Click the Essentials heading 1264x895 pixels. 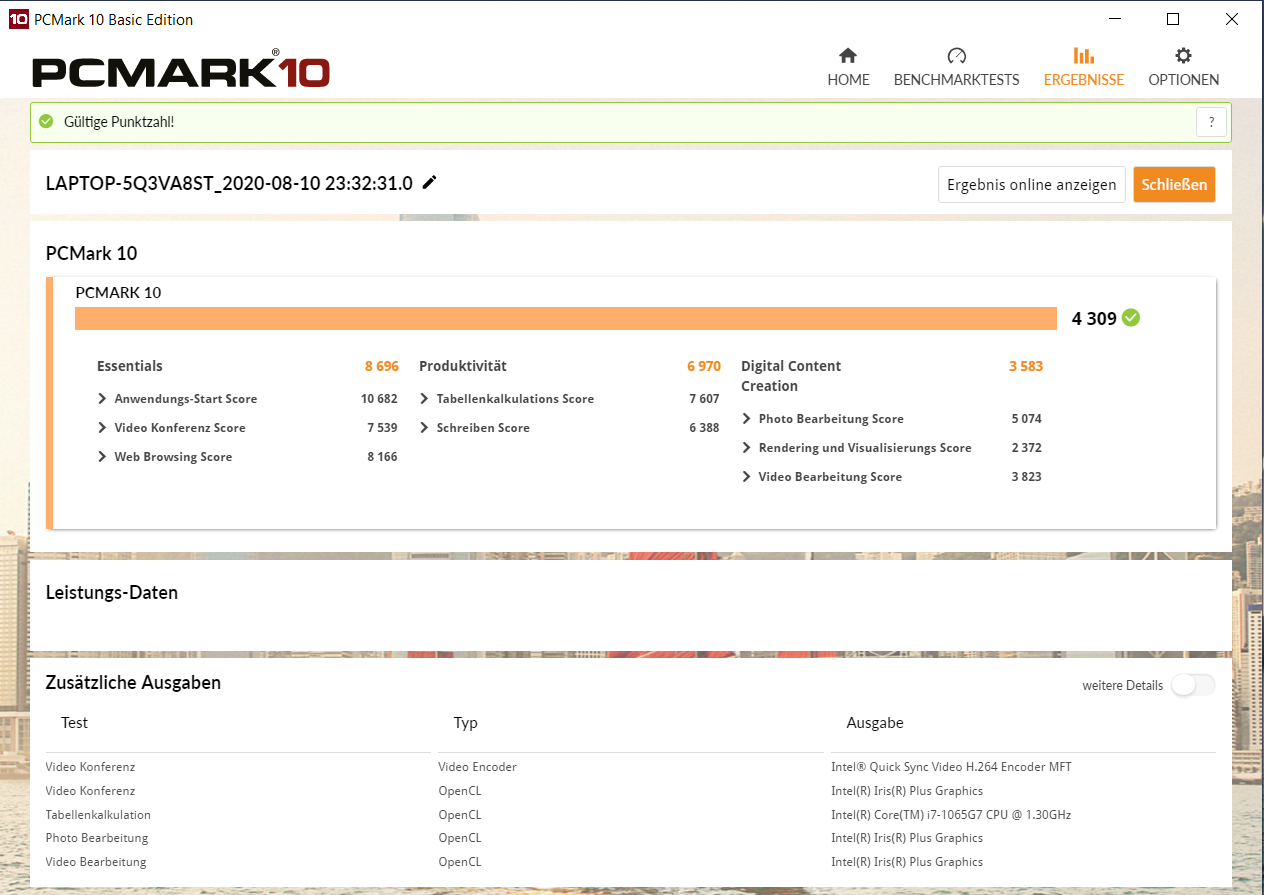(129, 366)
